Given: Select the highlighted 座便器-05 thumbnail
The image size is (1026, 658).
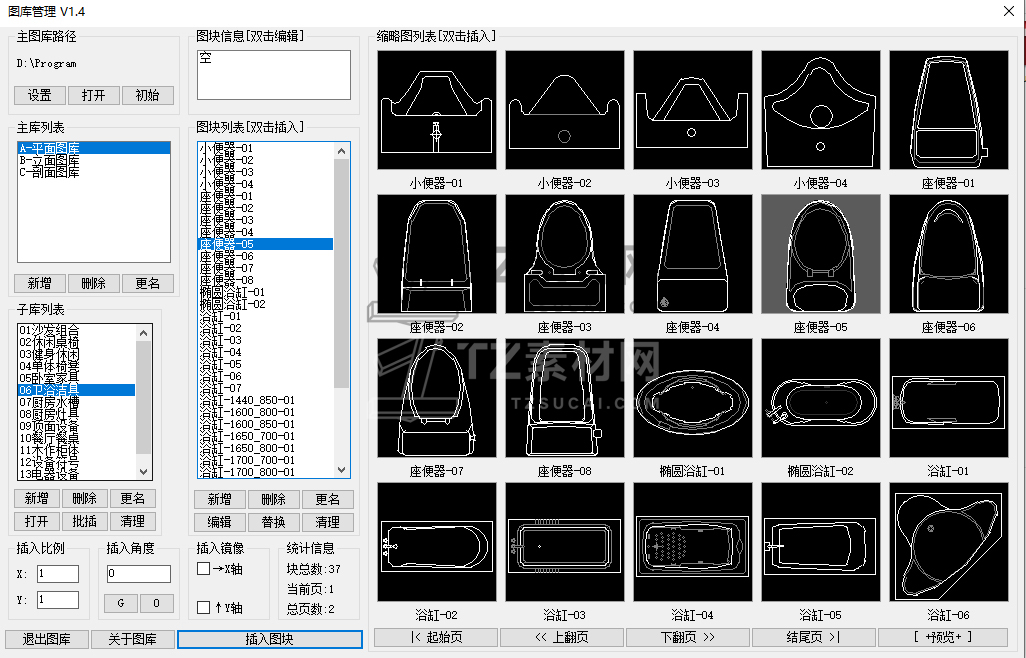Looking at the screenshot, I should click(821, 254).
